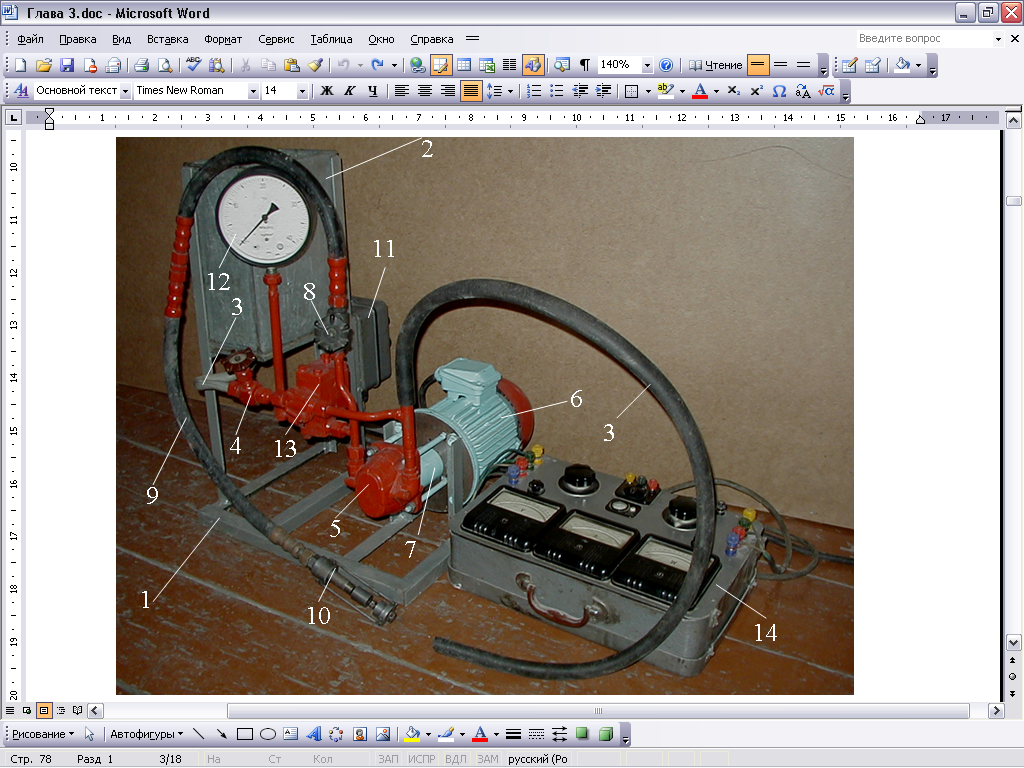The image size is (1024, 768).
Task: Switch to Чтение reading layout
Action: [x=716, y=65]
